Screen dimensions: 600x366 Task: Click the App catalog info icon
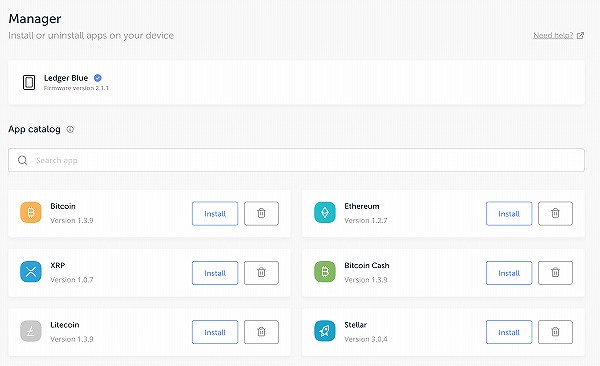click(x=70, y=129)
